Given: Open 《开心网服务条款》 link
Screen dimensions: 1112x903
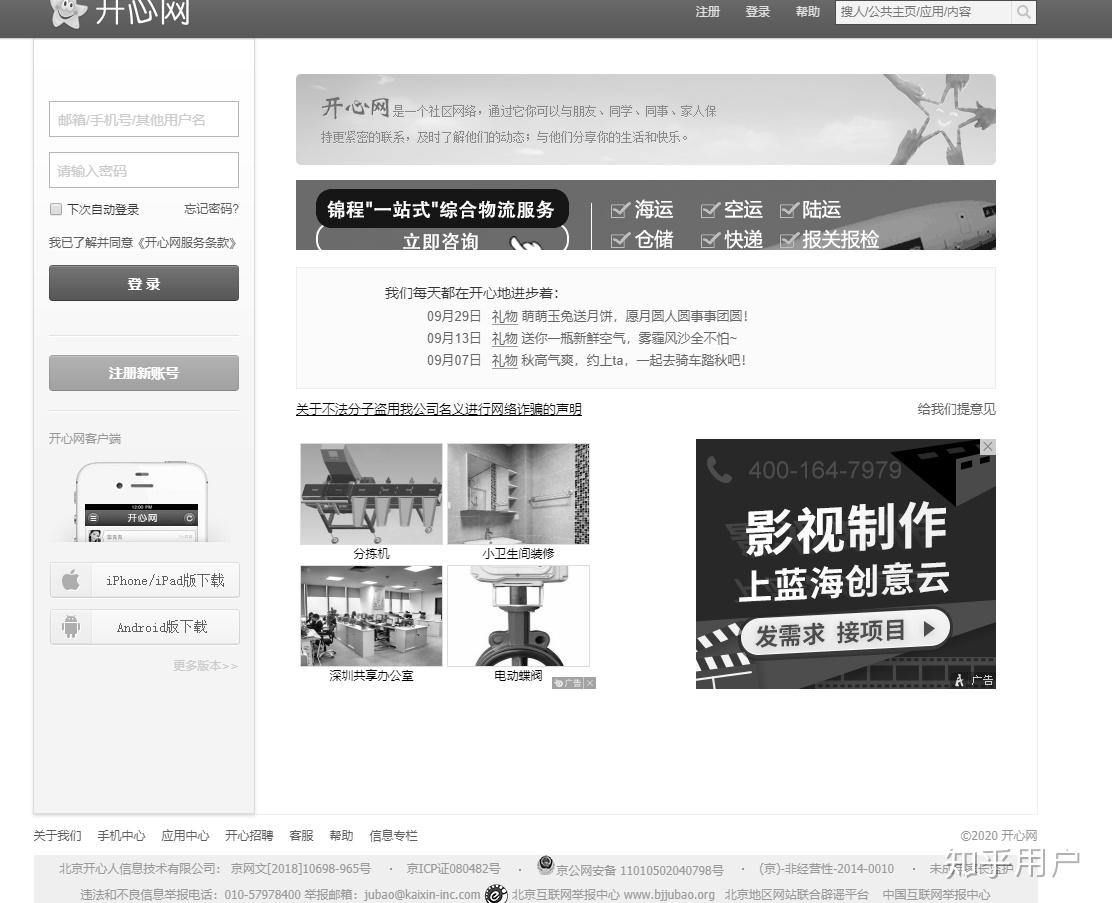Looking at the screenshot, I should (187, 243).
